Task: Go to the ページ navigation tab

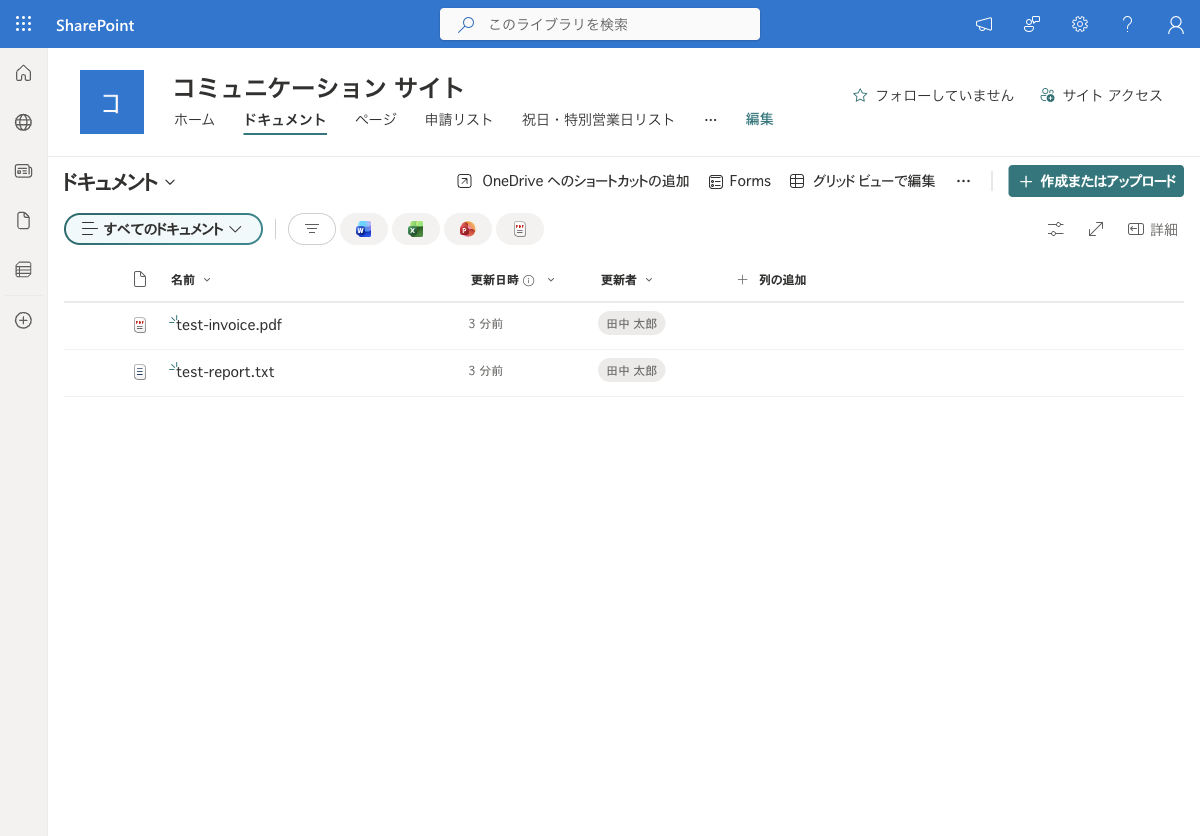Action: point(376,120)
